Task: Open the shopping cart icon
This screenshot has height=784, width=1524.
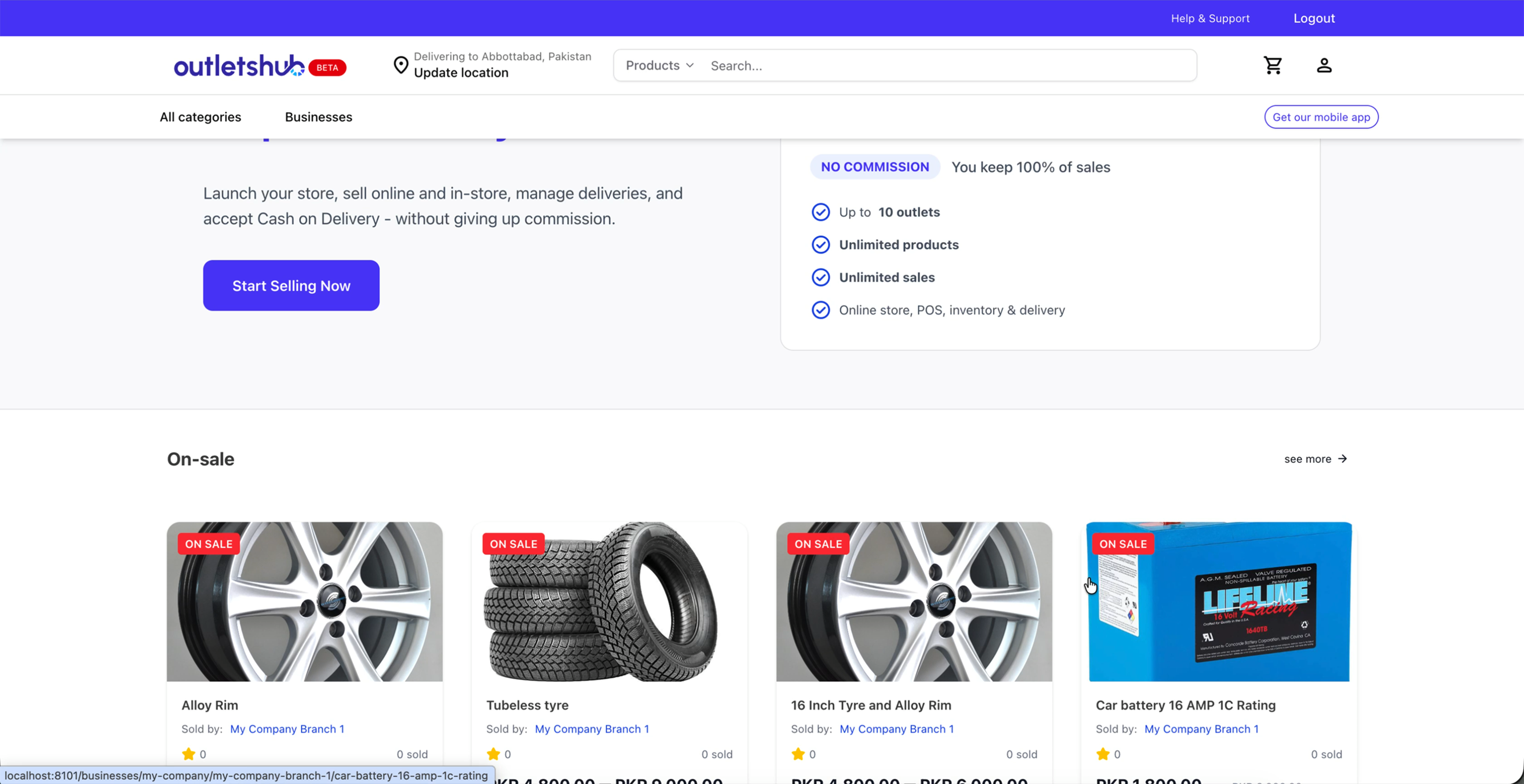Action: [1273, 65]
